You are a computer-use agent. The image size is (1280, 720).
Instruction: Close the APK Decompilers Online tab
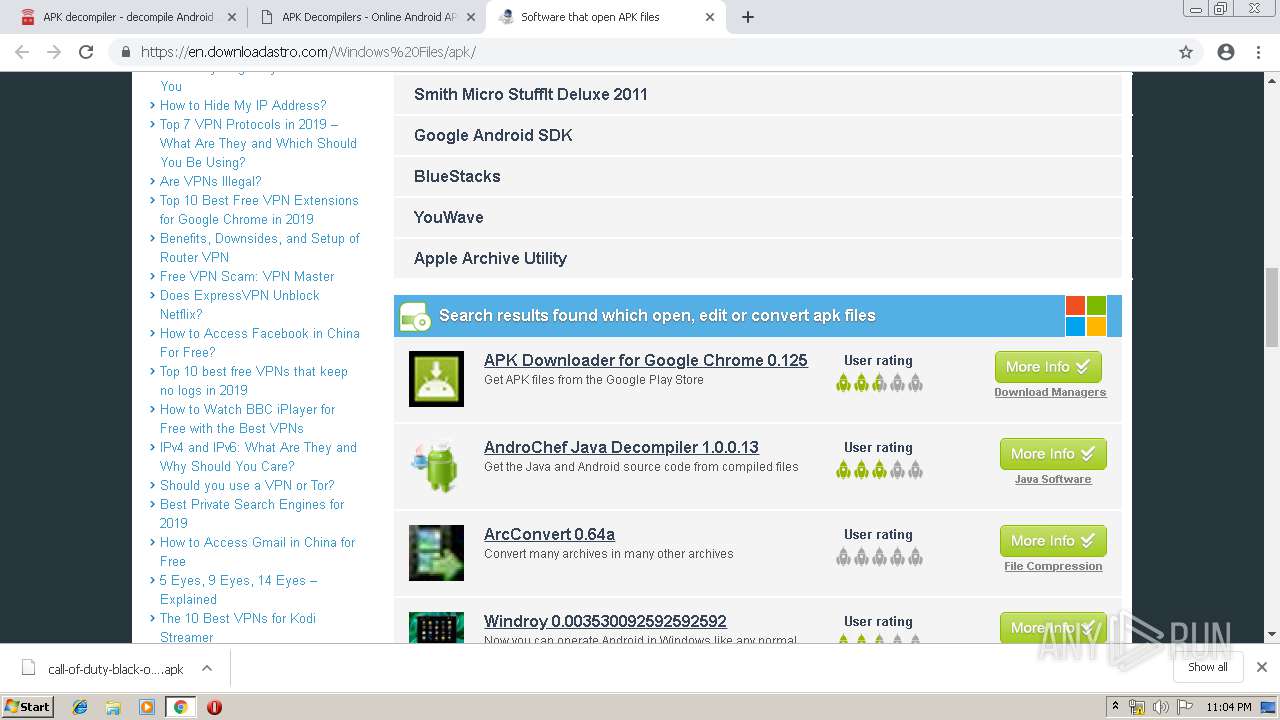471,17
